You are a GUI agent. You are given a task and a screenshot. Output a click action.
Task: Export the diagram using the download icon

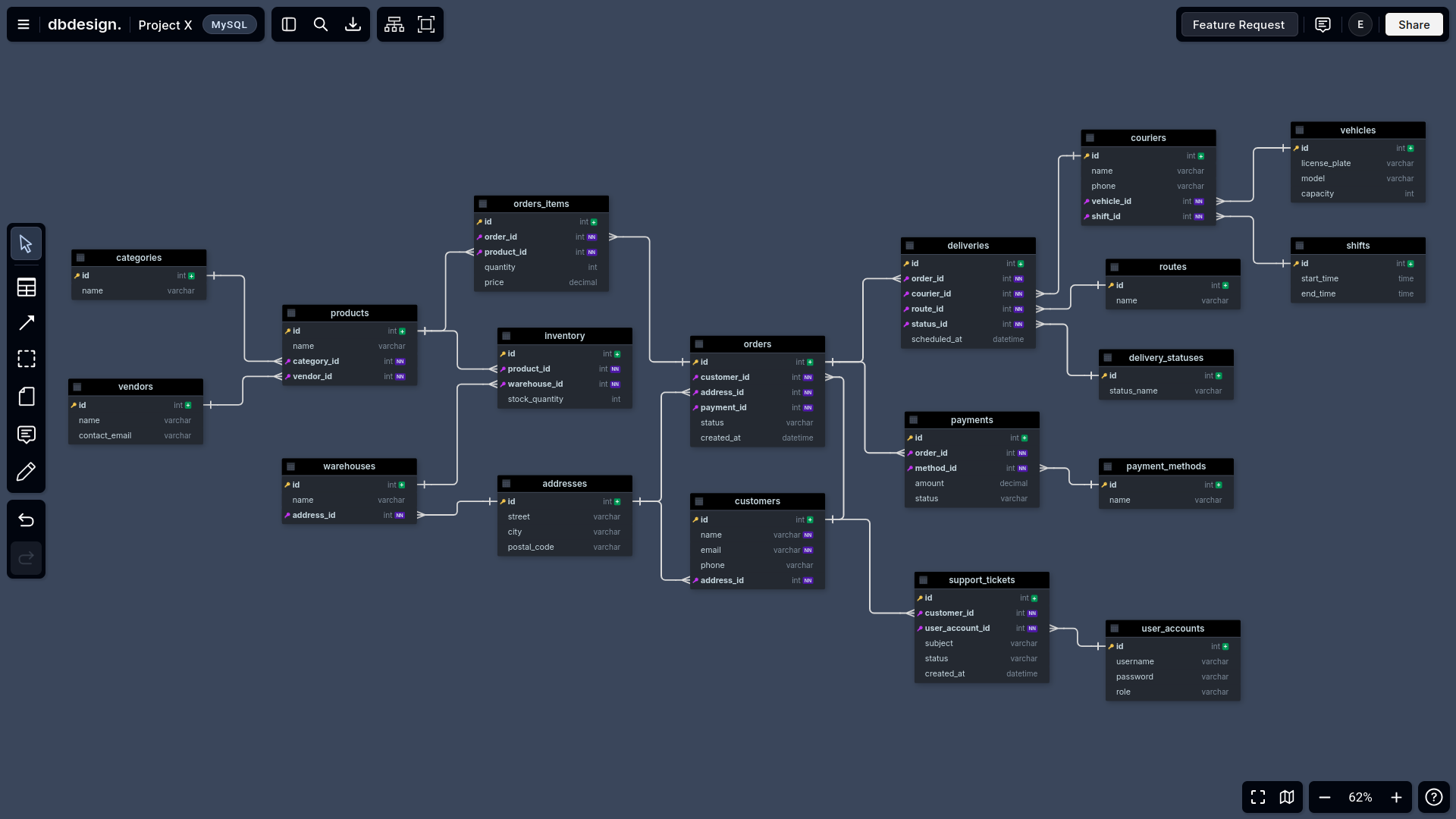(352, 24)
